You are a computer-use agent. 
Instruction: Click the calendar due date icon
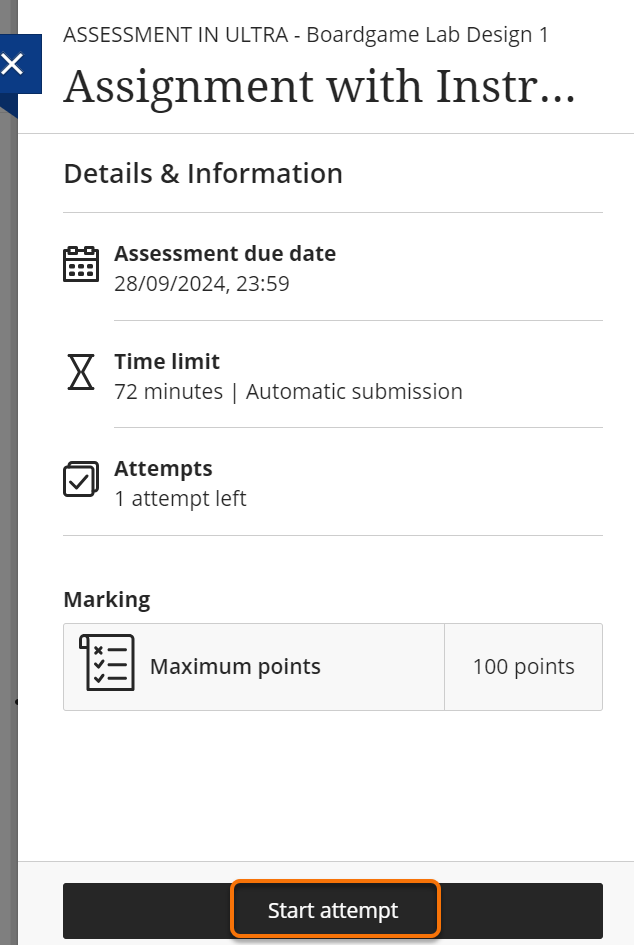[x=81, y=264]
